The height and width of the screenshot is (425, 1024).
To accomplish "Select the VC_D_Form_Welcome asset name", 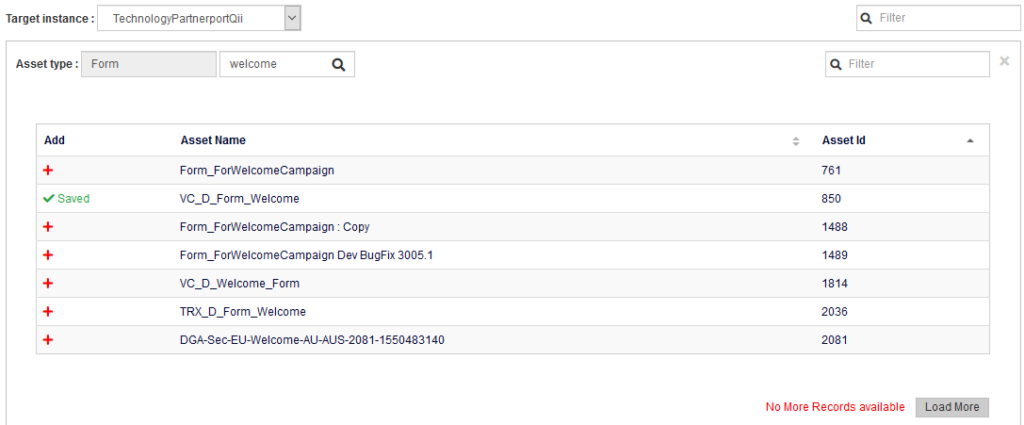I will click(239, 199).
